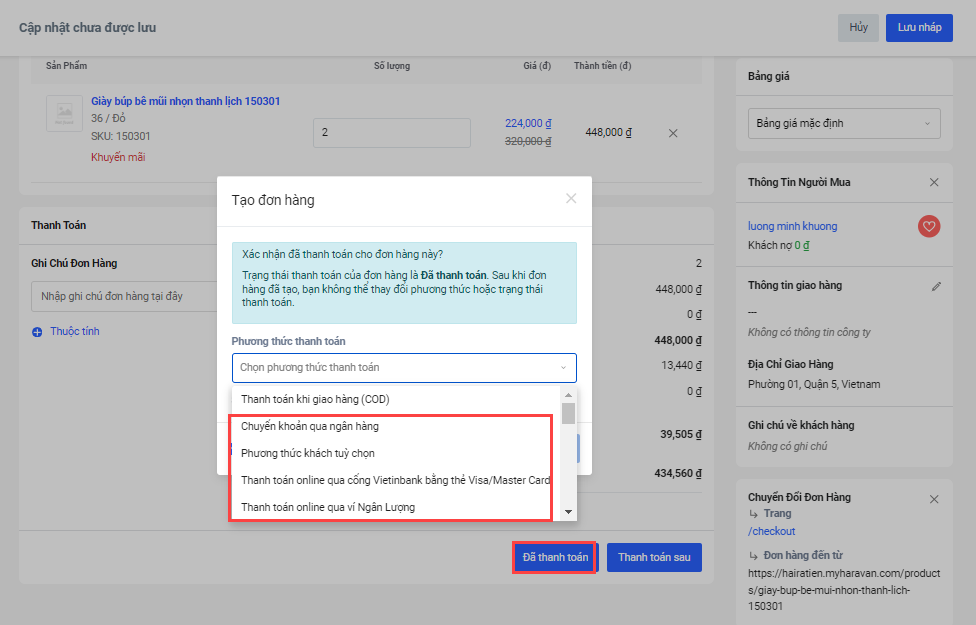Click the product image thumbnail
This screenshot has width=976, height=625.
(65, 113)
